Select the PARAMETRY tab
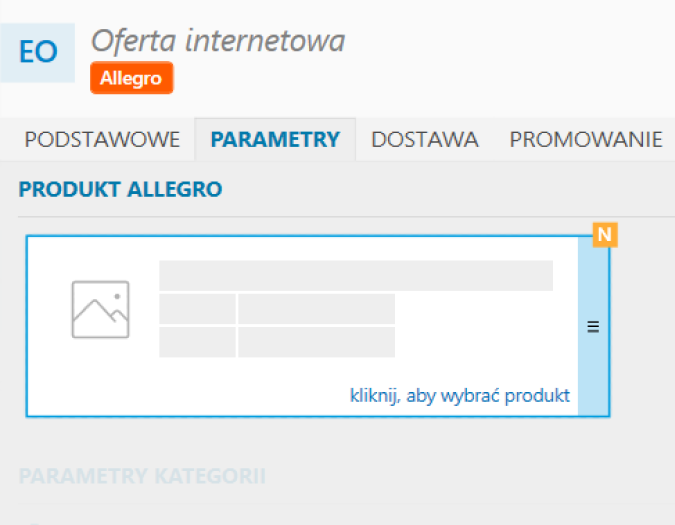Viewport: 675px width, 525px height. (275, 139)
